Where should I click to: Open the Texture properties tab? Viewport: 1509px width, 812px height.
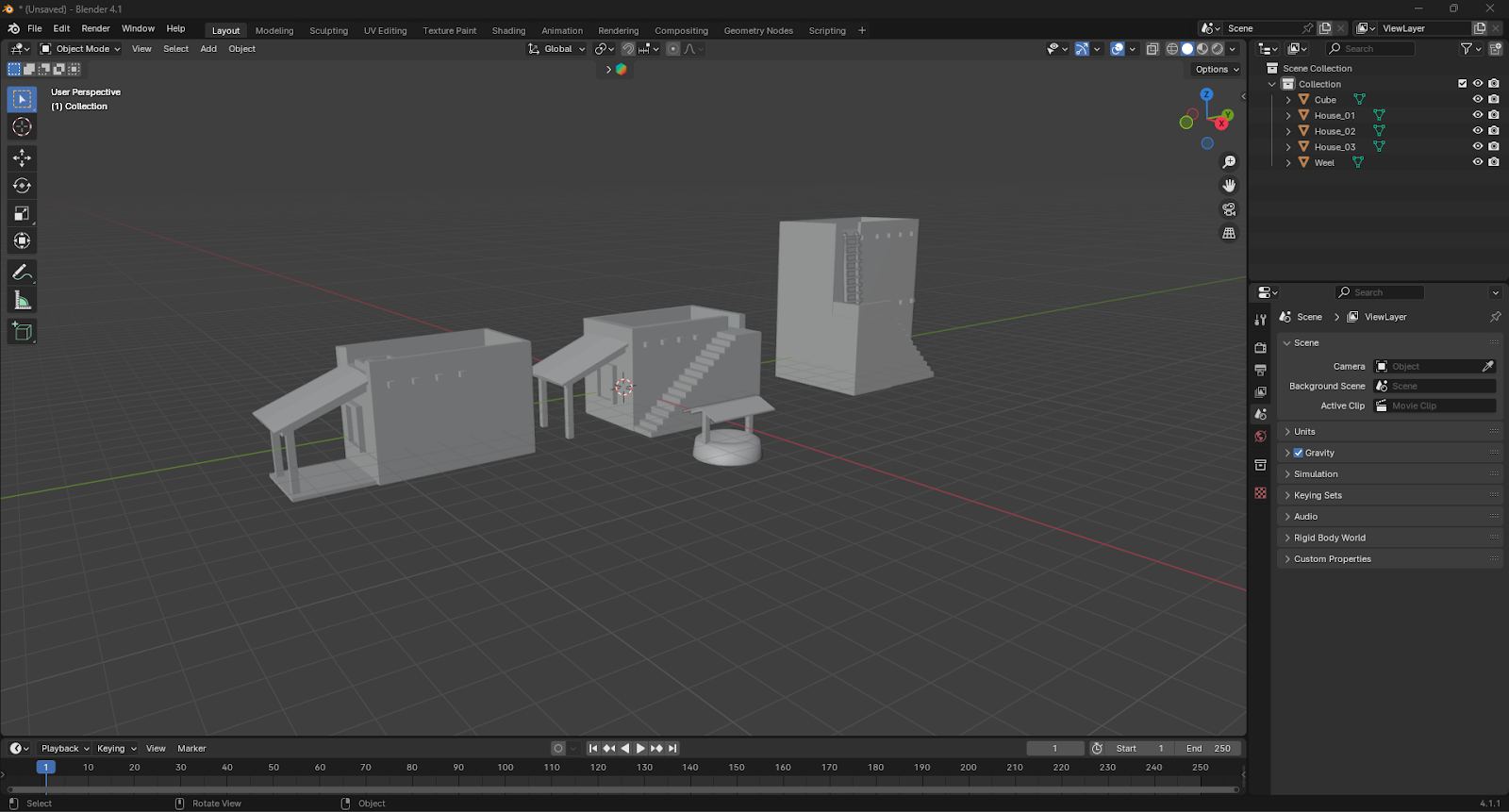click(x=1260, y=492)
